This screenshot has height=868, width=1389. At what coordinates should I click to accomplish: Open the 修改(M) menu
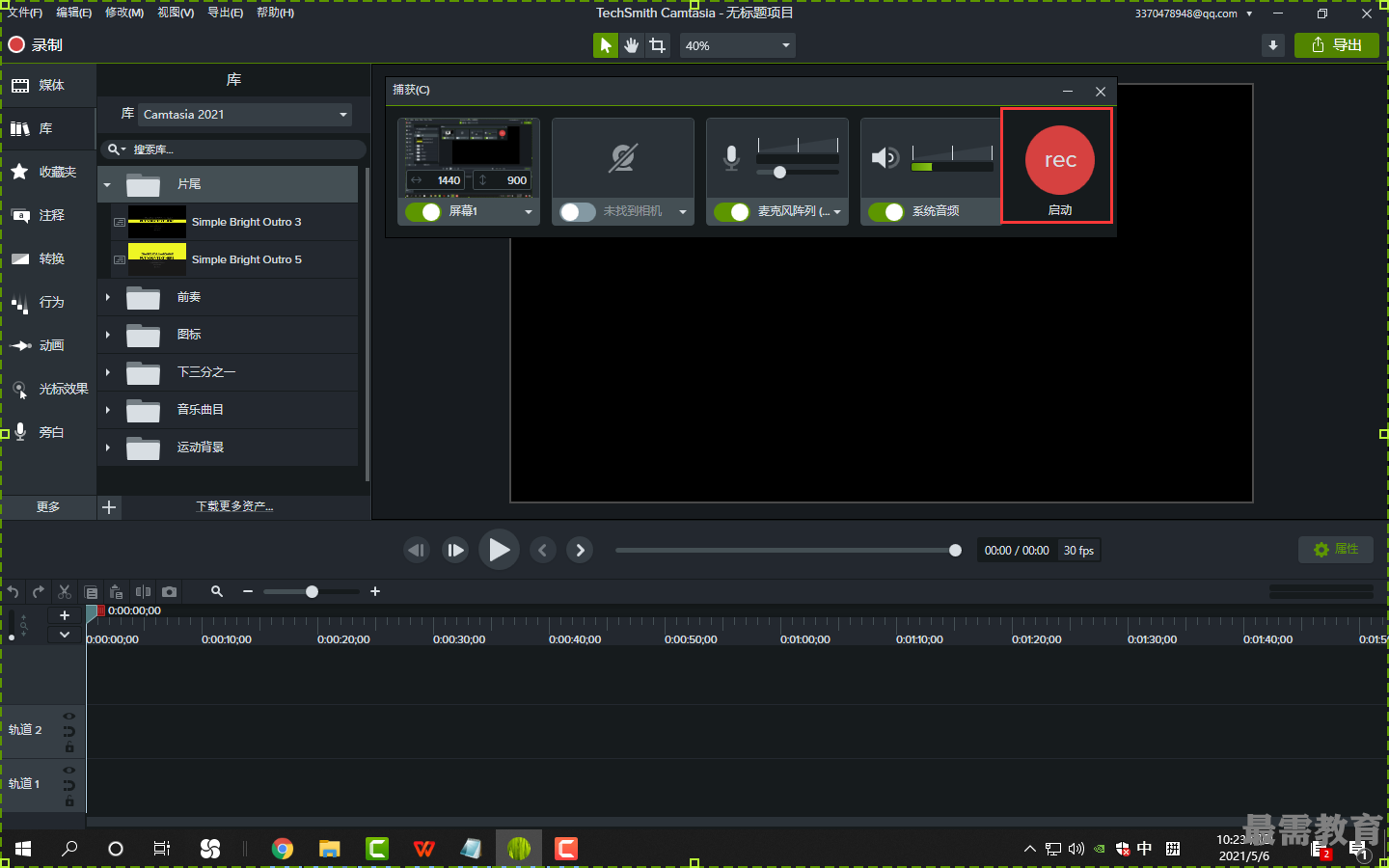click(124, 13)
